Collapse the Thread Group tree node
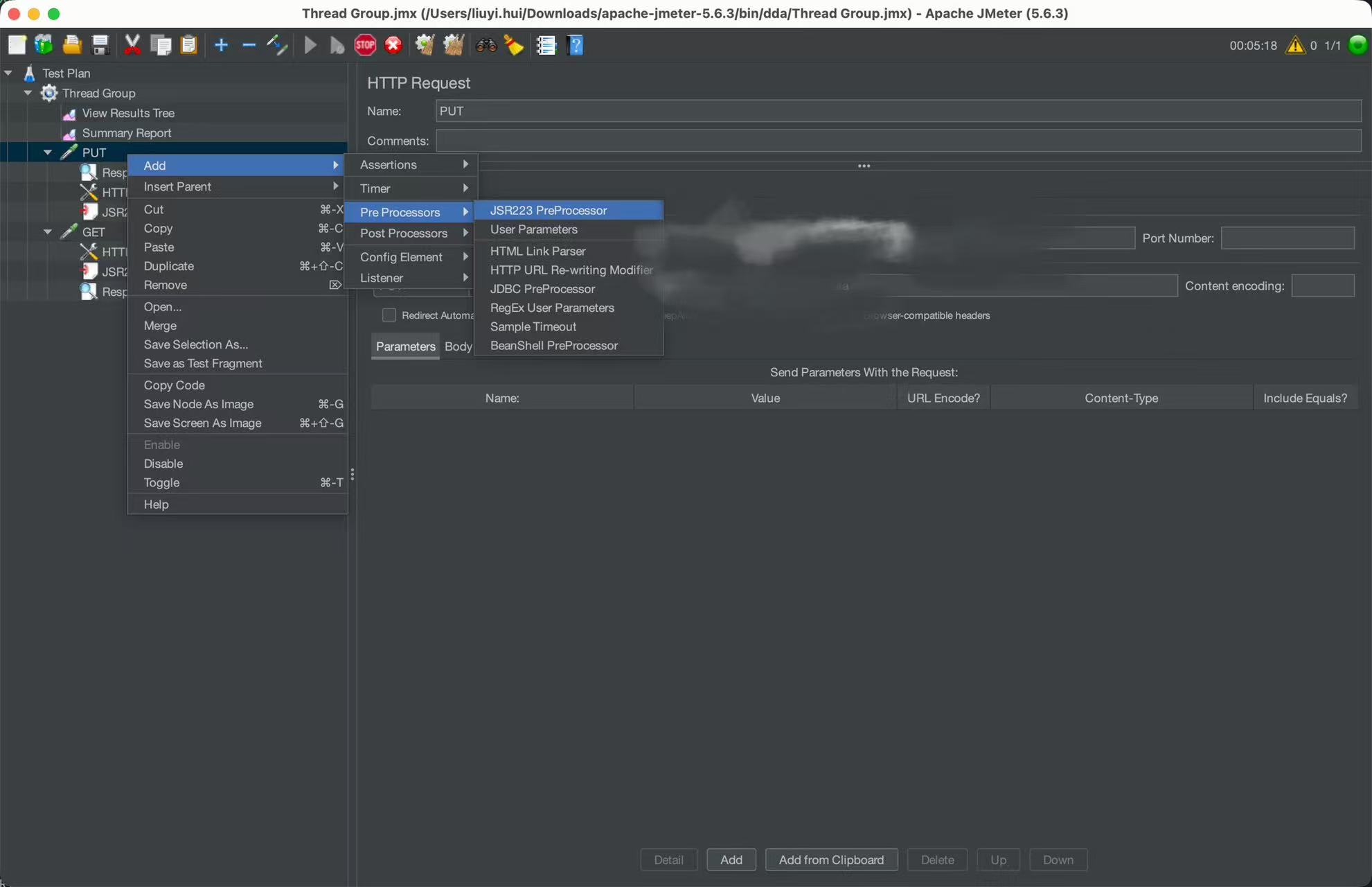Screen dimensions: 1372x887 click(x=28, y=93)
